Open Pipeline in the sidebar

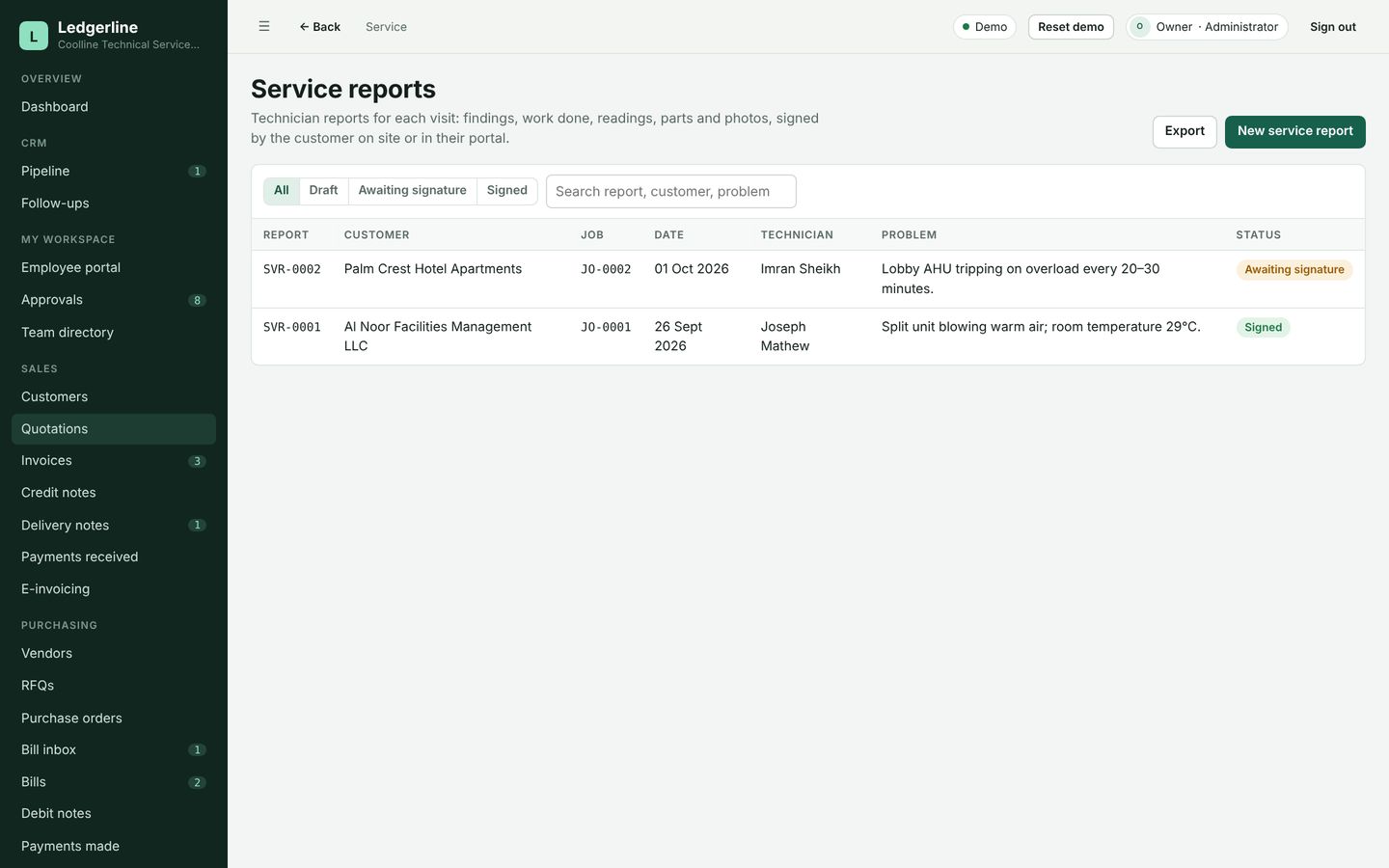(114, 172)
